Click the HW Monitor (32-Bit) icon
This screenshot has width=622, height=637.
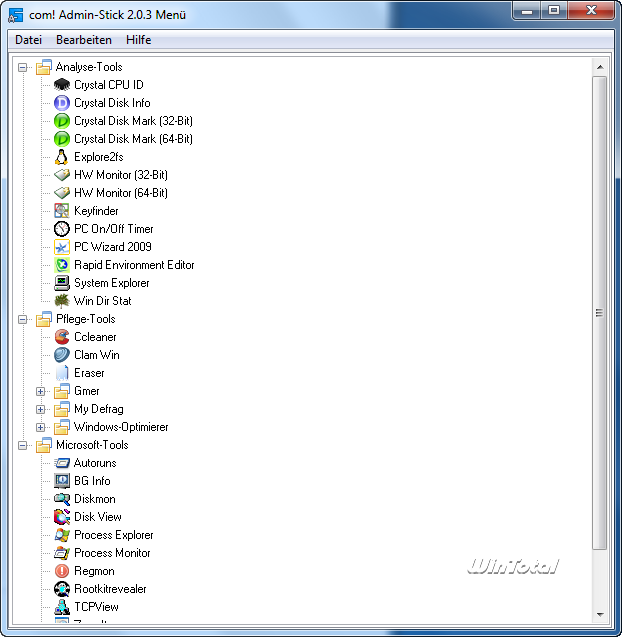click(62, 175)
